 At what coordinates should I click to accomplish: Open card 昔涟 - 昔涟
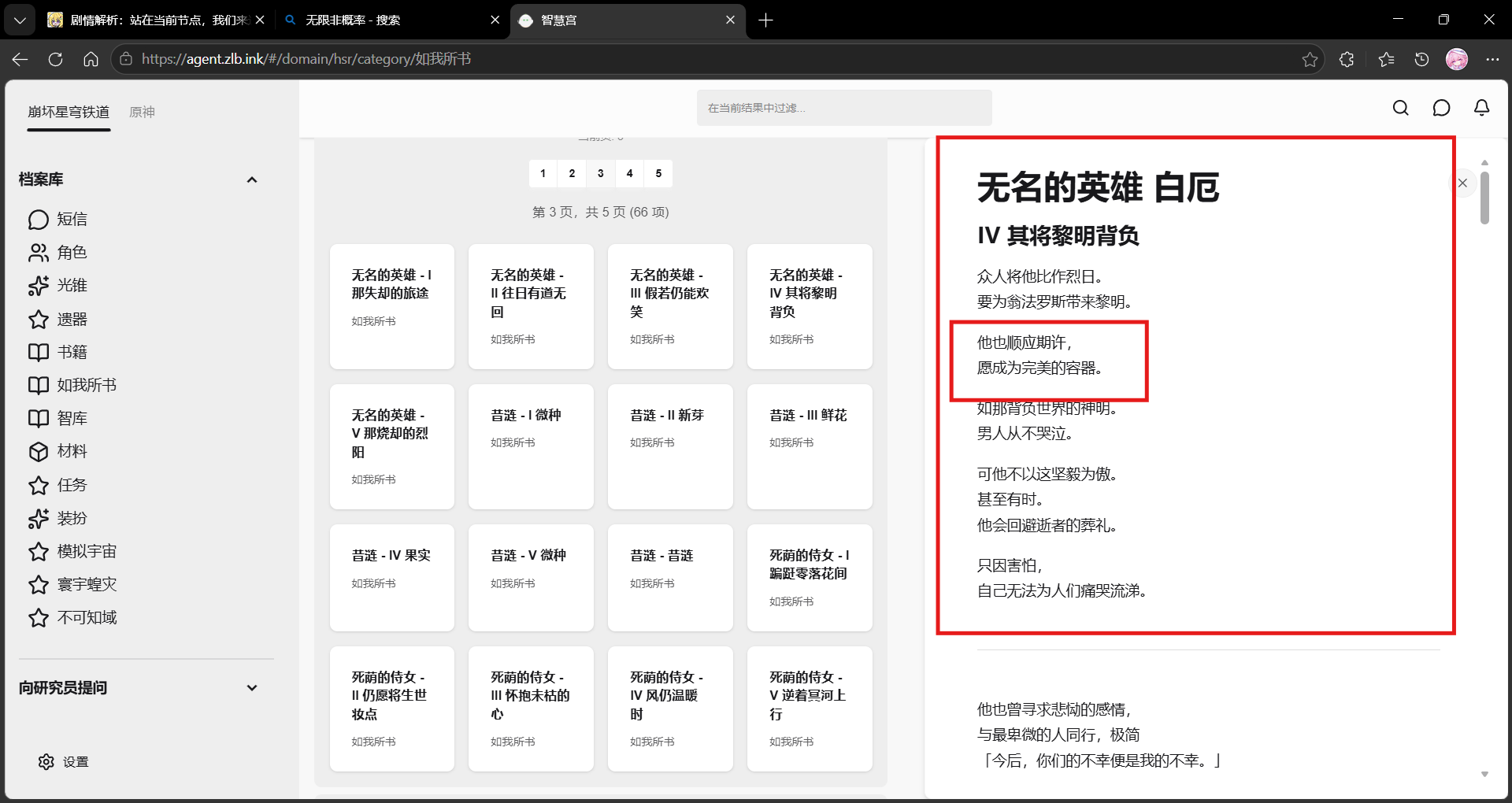670,578
